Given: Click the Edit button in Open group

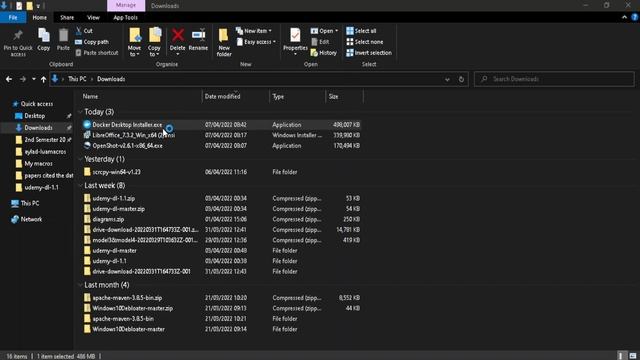Looking at the screenshot, I should click(x=320, y=42).
